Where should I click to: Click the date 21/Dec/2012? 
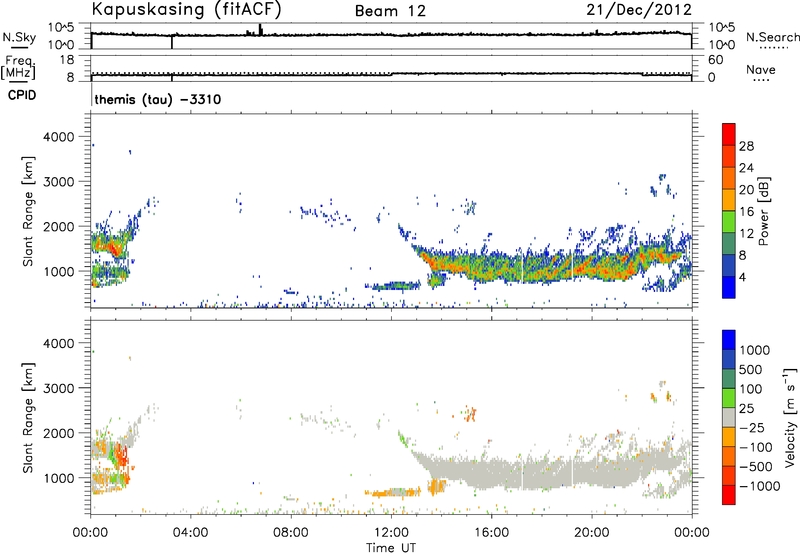click(x=639, y=9)
